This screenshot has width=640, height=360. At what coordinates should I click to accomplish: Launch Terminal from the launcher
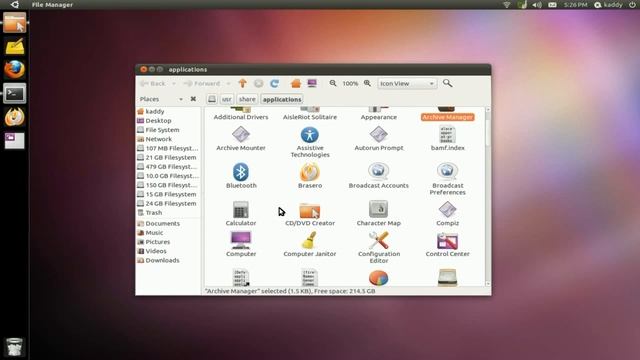[x=15, y=93]
